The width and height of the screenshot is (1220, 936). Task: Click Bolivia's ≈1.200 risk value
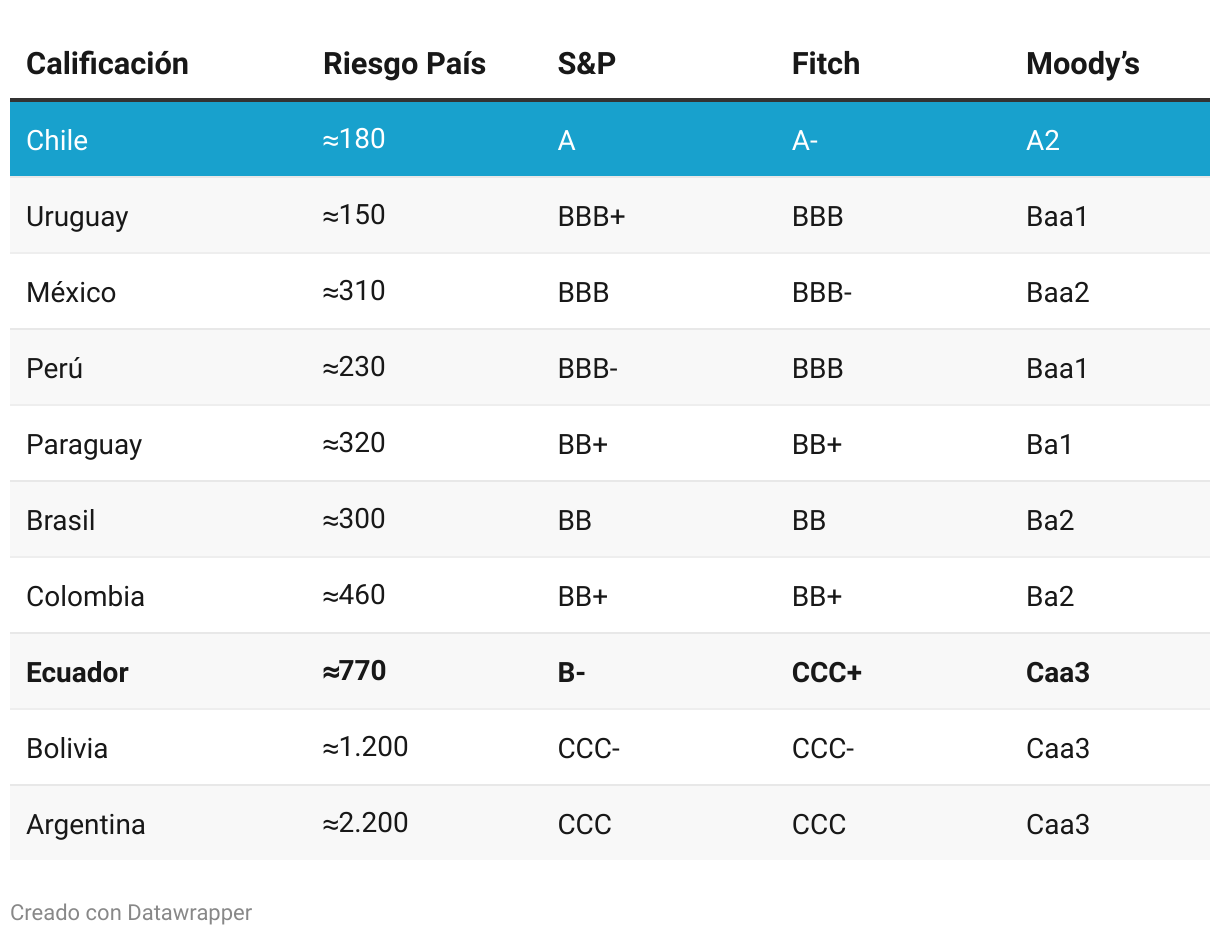[365, 747]
